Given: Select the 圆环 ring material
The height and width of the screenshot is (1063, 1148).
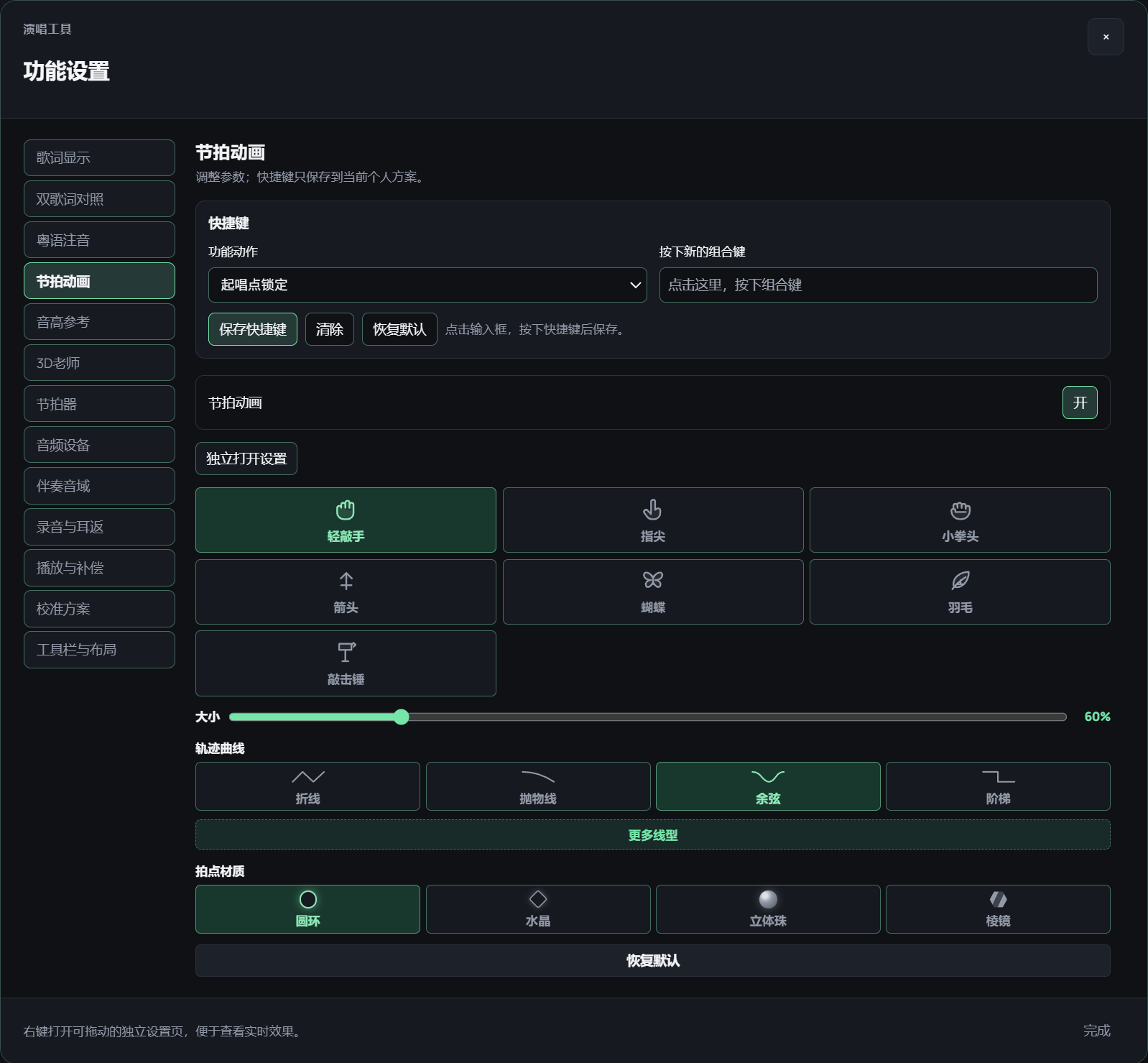Looking at the screenshot, I should tap(307, 909).
